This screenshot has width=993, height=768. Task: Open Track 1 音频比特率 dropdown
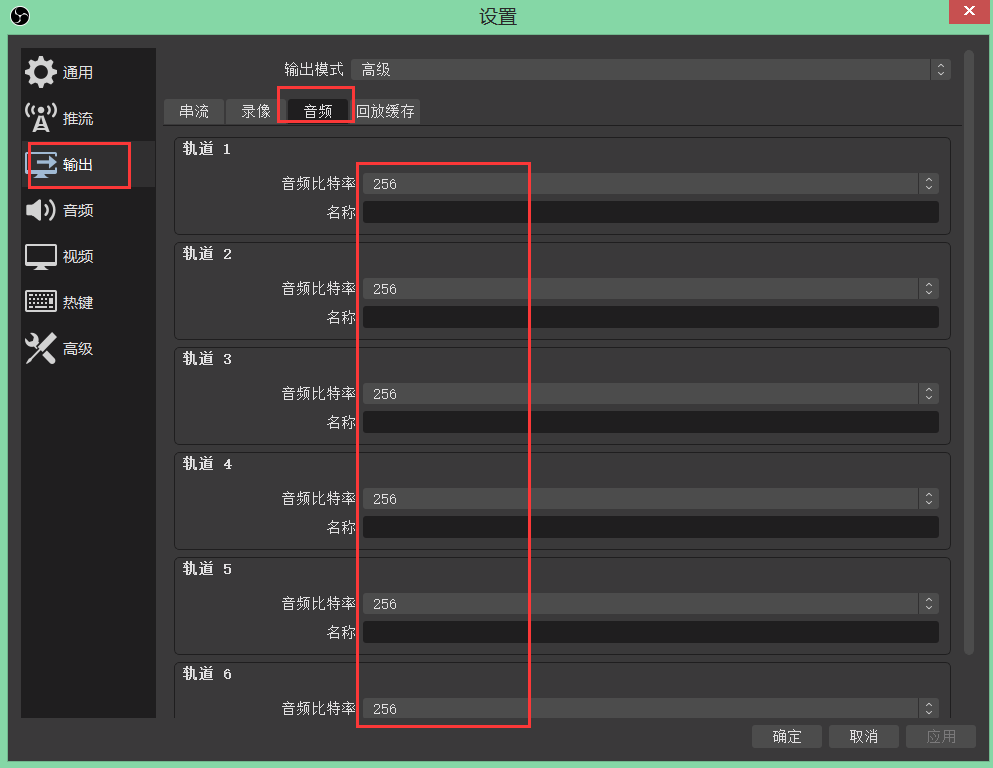coord(650,184)
